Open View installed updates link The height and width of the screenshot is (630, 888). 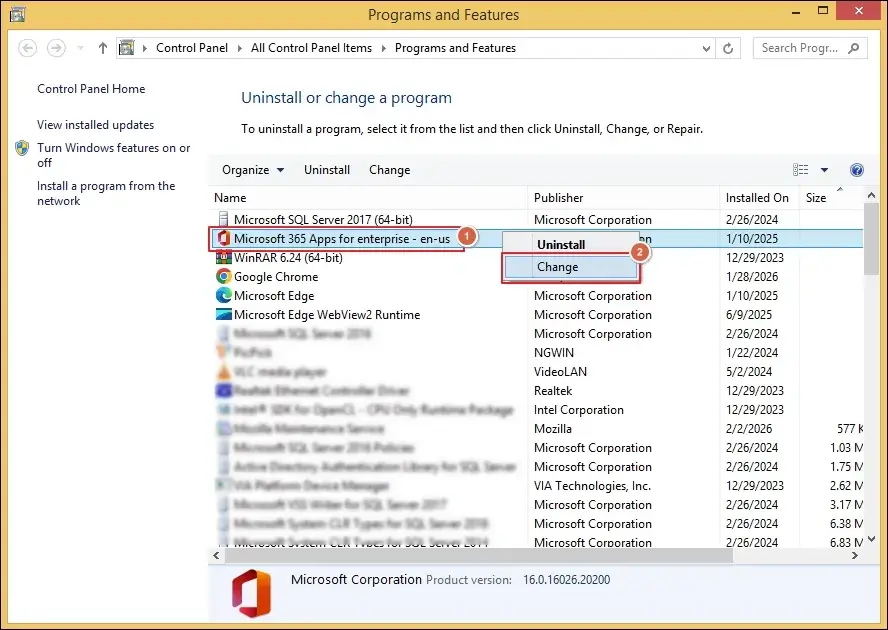(96, 125)
